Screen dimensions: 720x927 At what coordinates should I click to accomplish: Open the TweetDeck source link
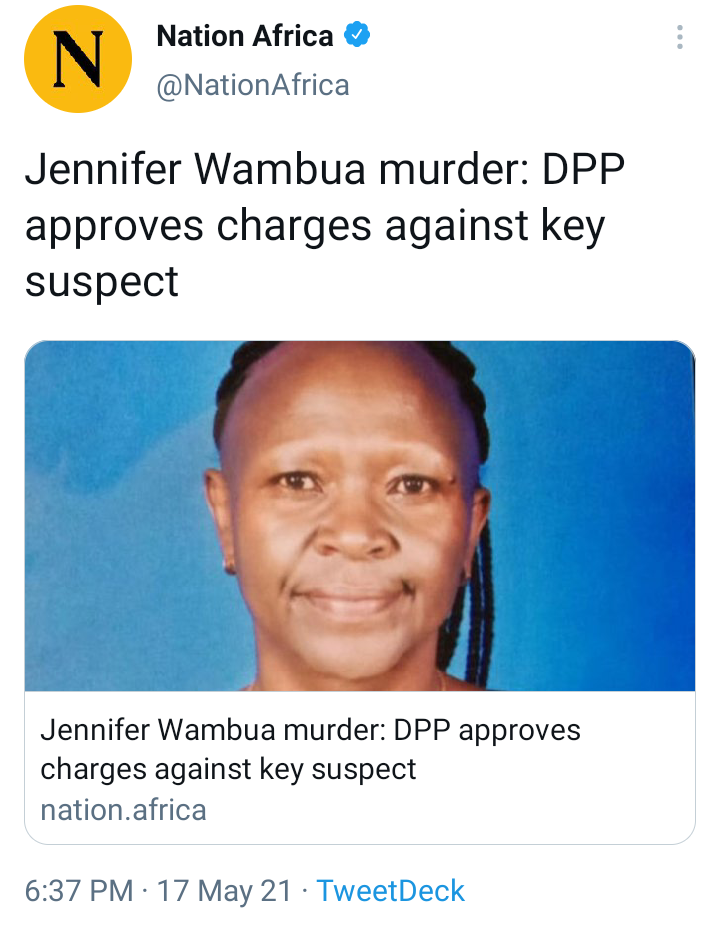click(x=391, y=891)
